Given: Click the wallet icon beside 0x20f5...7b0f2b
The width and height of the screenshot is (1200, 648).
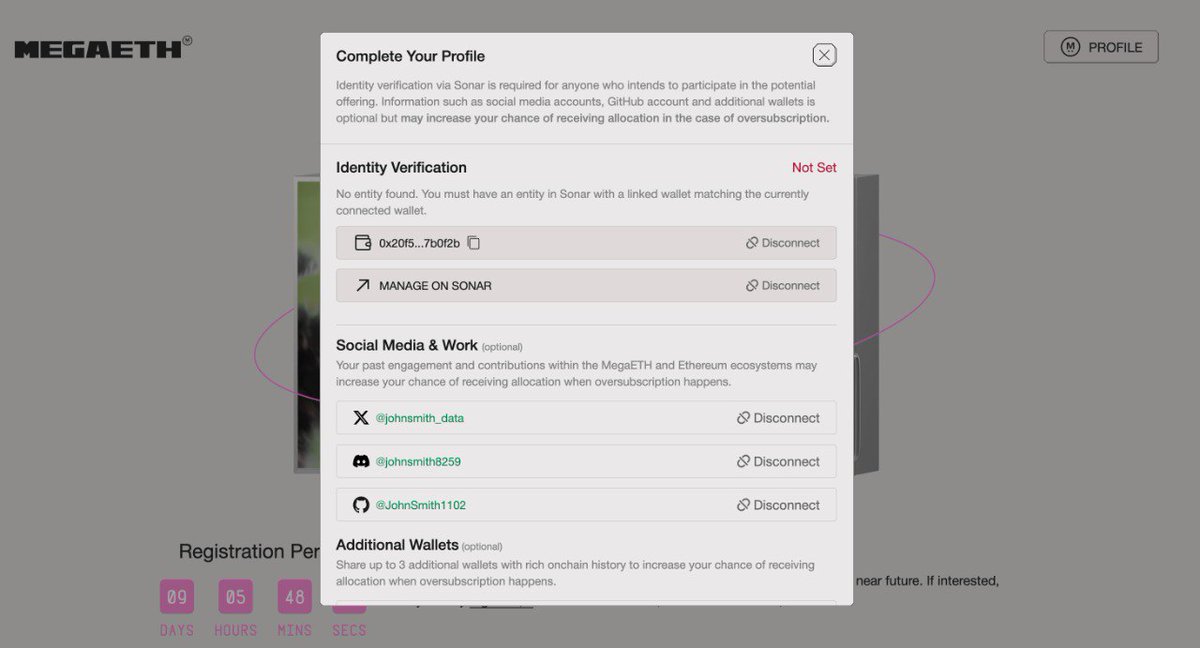Looking at the screenshot, I should click(363, 243).
